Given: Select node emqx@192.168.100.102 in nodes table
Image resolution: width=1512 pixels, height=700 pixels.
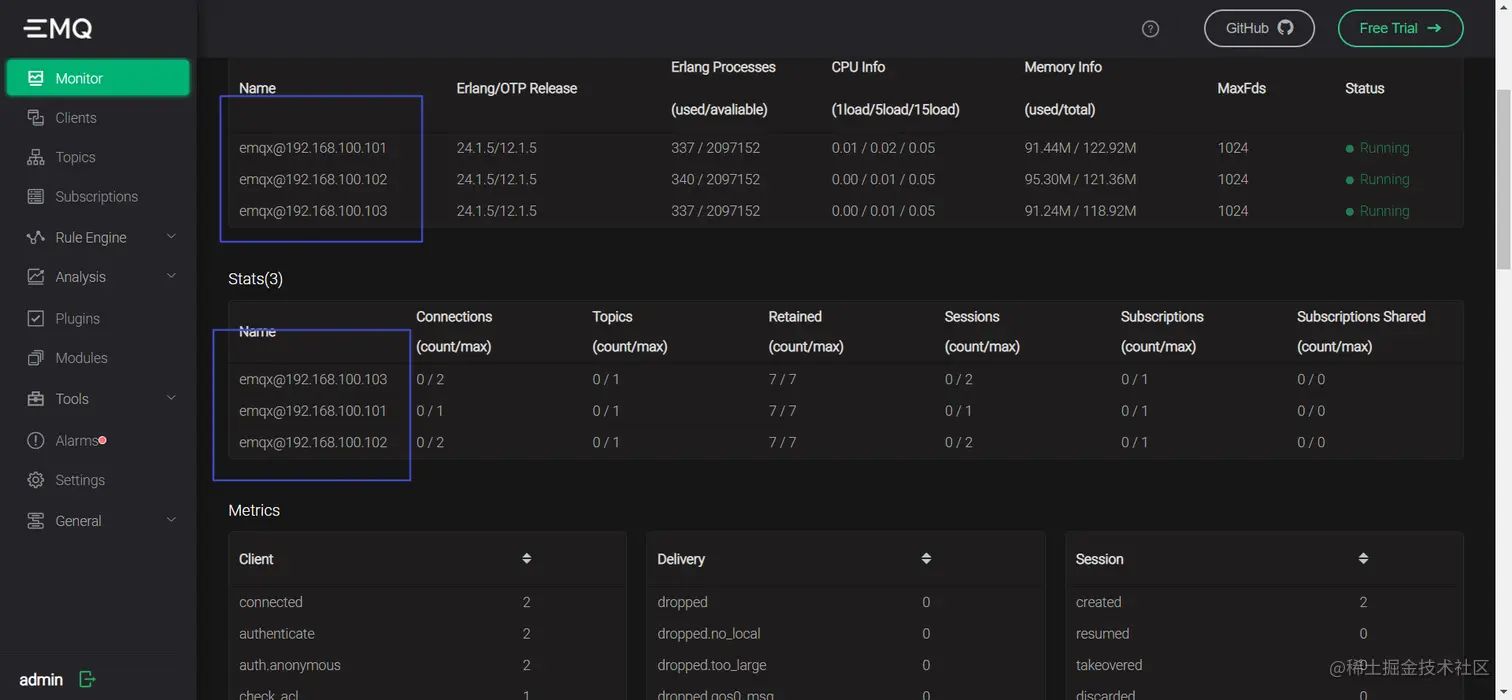Looking at the screenshot, I should point(313,180).
